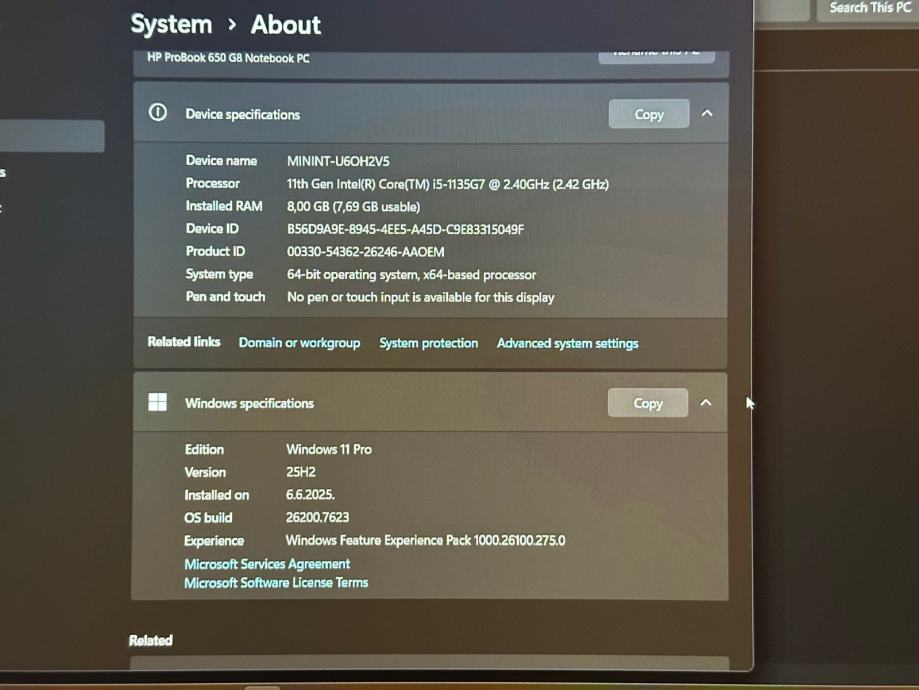Open Microsoft Software License Terms link
919x690 pixels.
[x=276, y=583]
